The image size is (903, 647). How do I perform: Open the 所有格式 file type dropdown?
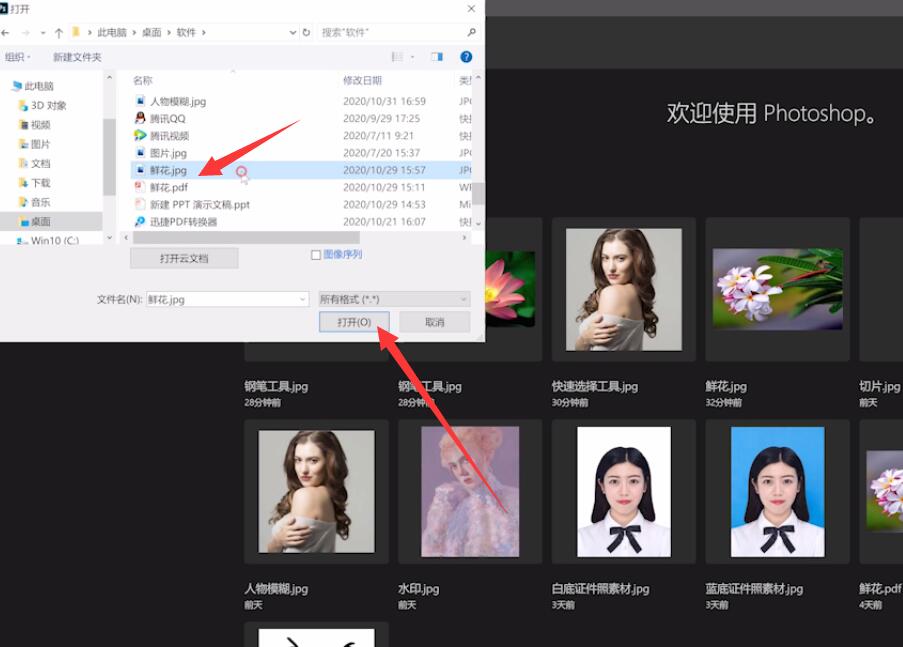(394, 299)
